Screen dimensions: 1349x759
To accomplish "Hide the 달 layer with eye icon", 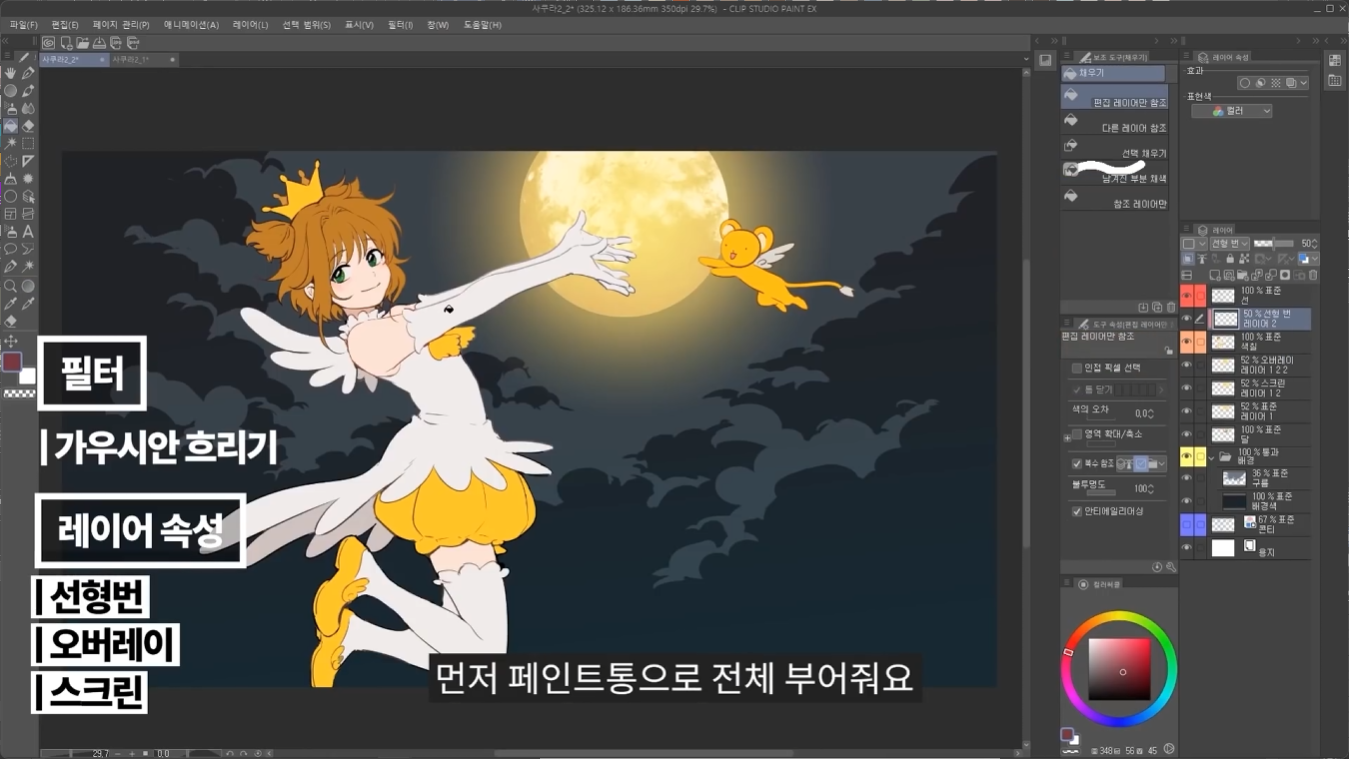I will pyautogui.click(x=1186, y=434).
